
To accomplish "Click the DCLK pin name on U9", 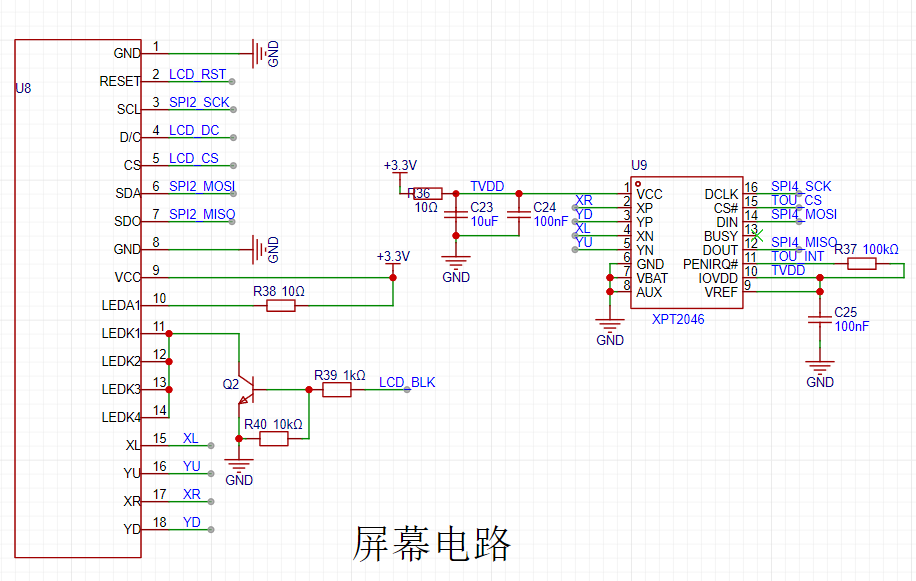I will 721,194.
